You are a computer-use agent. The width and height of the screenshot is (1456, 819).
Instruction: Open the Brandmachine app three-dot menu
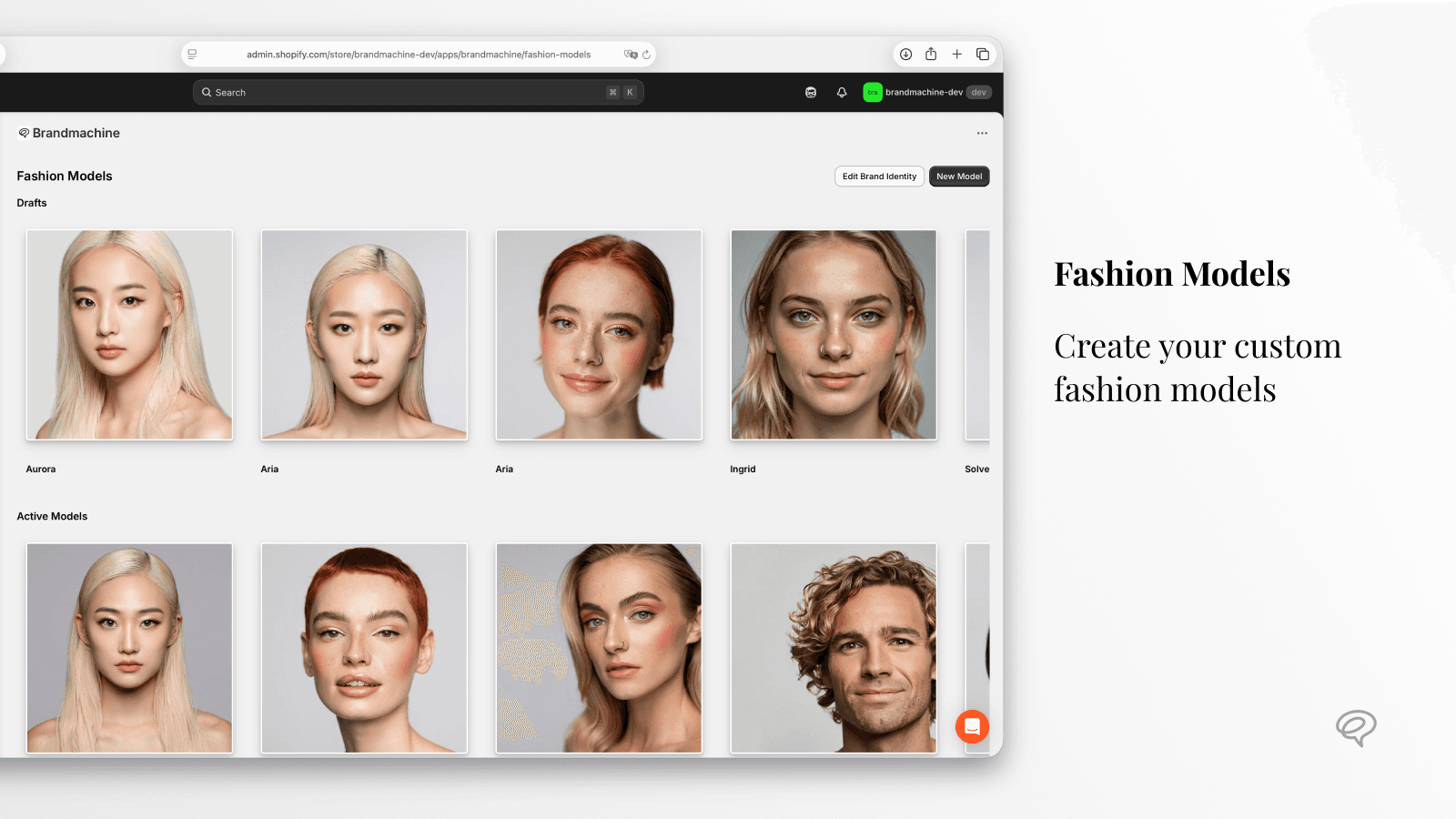[x=982, y=133]
